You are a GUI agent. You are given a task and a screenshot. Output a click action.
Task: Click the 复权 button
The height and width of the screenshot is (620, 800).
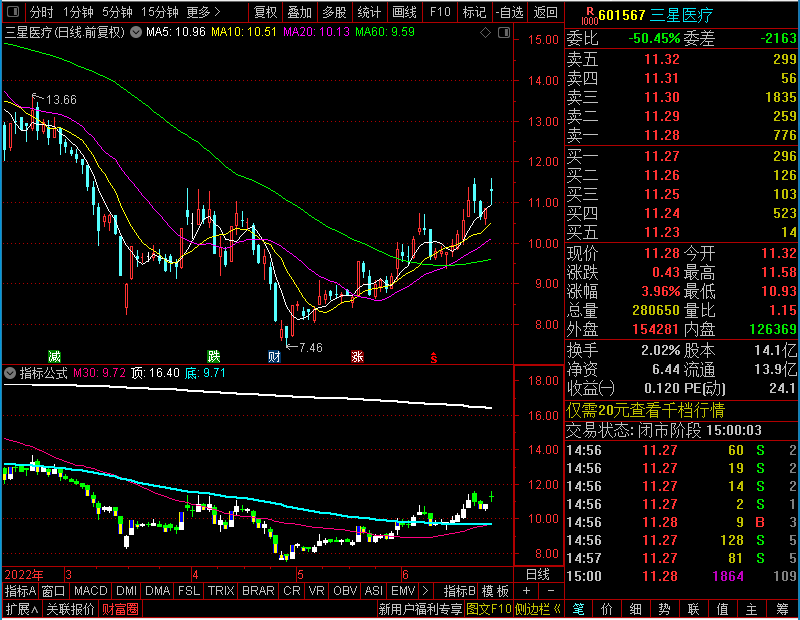pyautogui.click(x=265, y=12)
